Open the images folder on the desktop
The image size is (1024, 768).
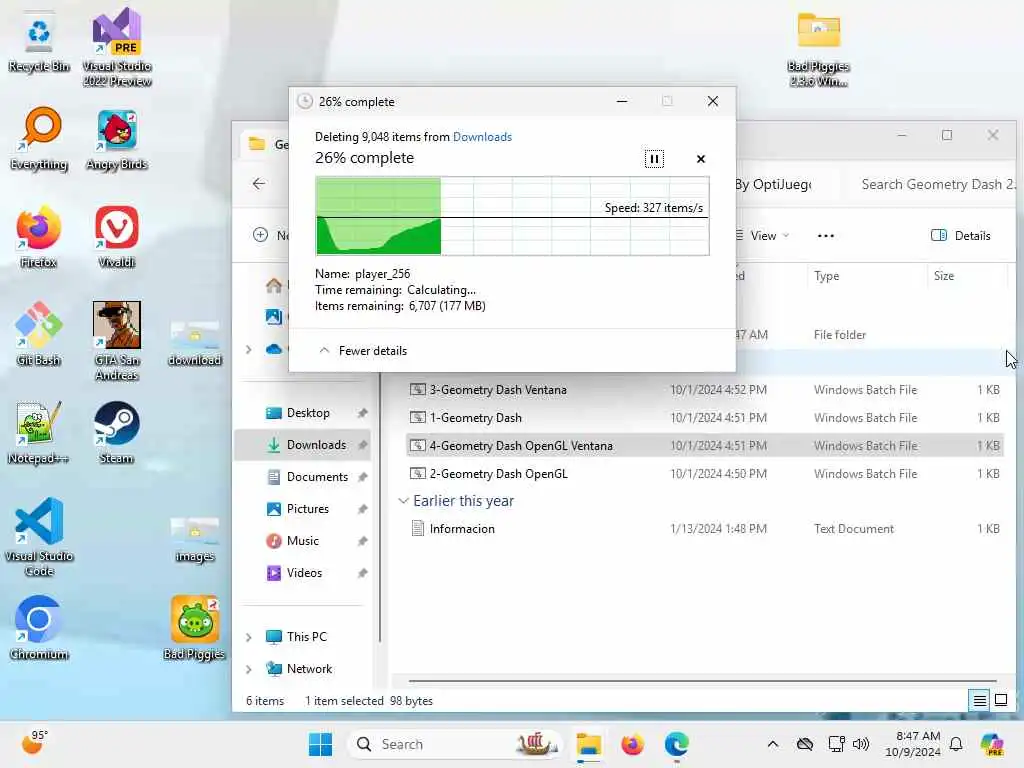tap(195, 539)
